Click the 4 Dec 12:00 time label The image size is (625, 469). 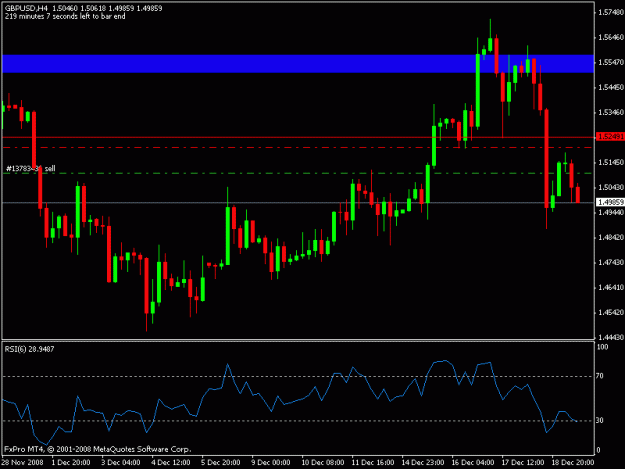171,463
